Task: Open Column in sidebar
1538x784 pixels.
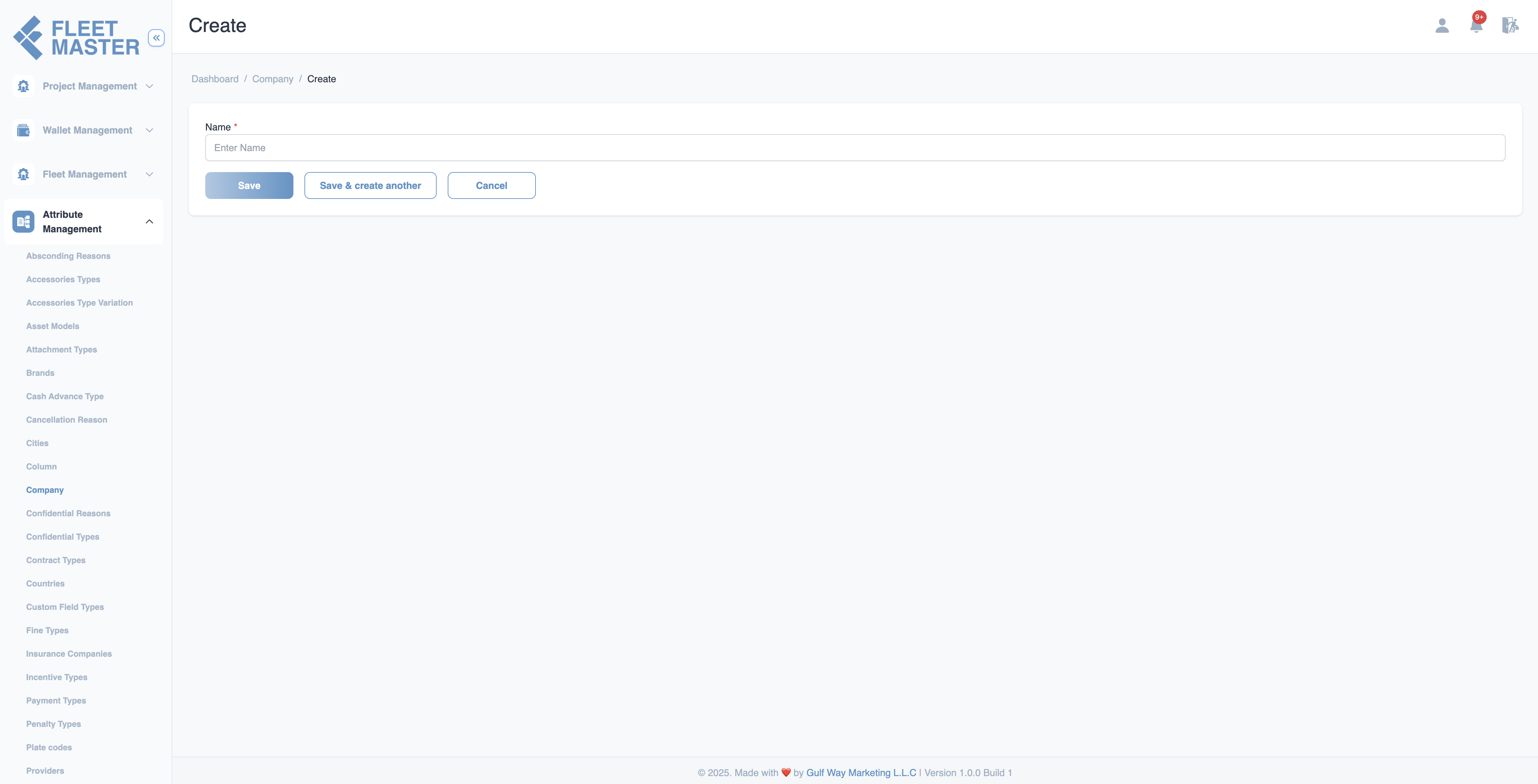Action: (41, 467)
